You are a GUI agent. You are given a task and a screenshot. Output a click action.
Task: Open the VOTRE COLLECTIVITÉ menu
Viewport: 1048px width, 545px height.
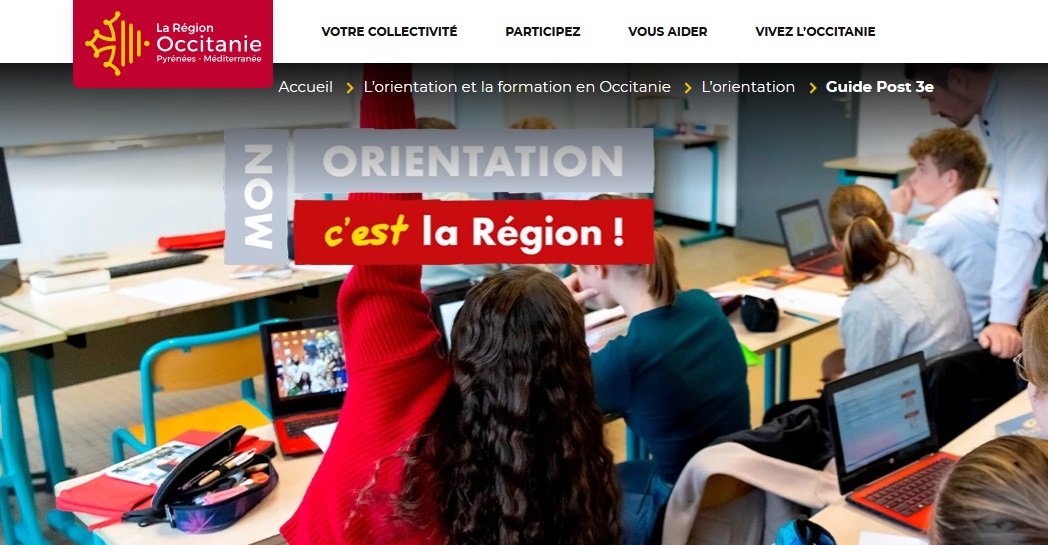[389, 31]
